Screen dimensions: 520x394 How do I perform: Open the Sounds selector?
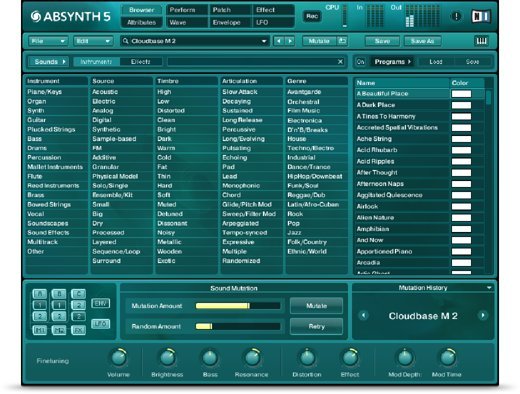[49, 62]
